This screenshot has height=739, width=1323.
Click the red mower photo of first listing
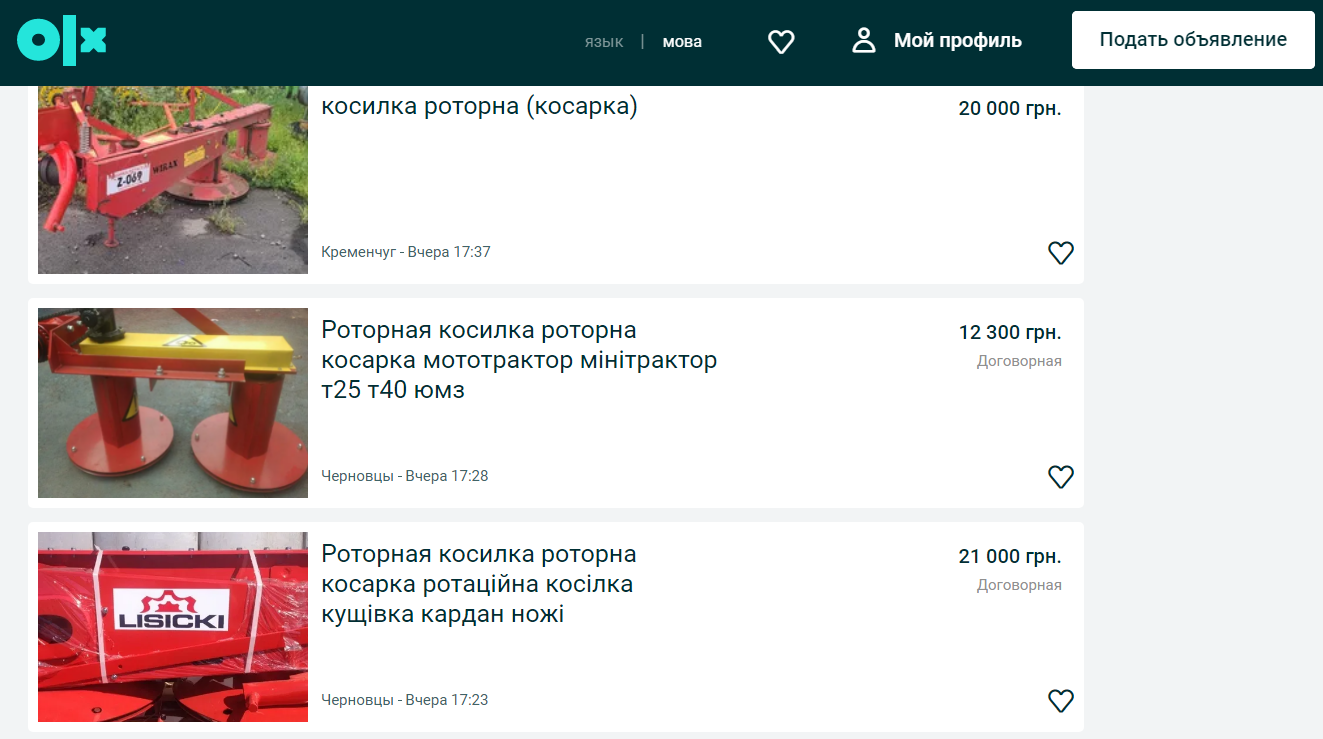tap(172, 178)
